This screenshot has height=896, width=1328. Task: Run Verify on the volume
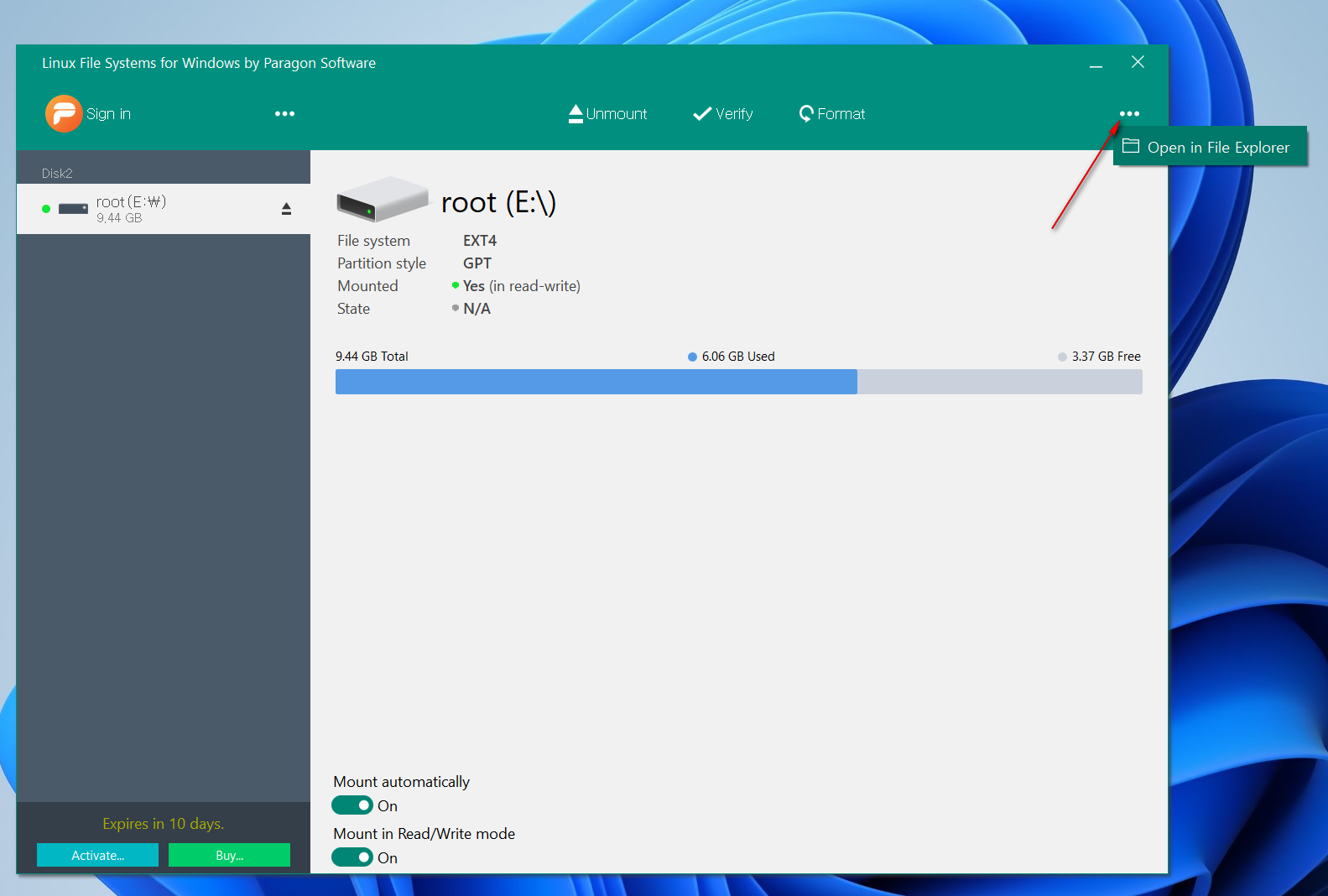tap(723, 114)
